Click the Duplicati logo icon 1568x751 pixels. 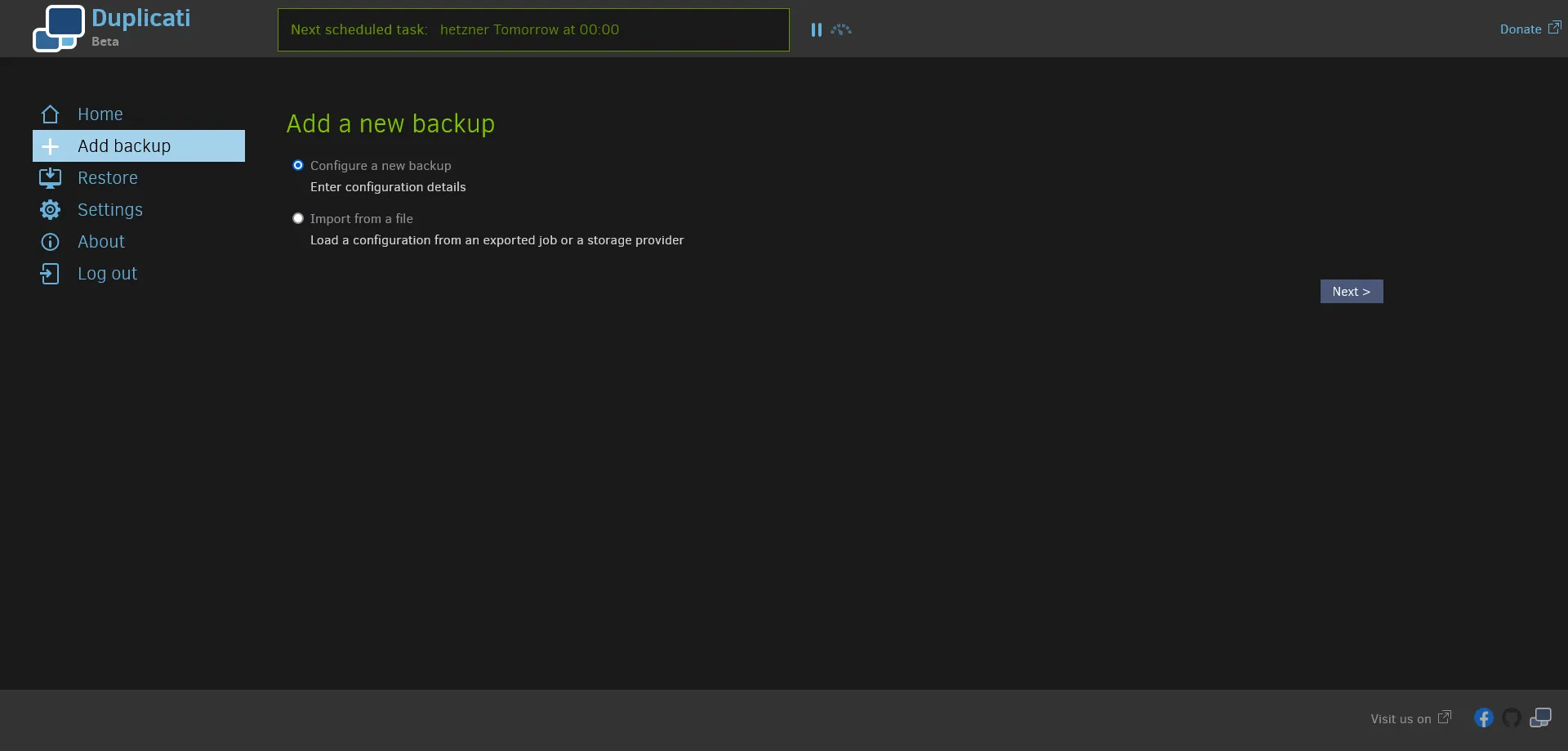coord(58,29)
